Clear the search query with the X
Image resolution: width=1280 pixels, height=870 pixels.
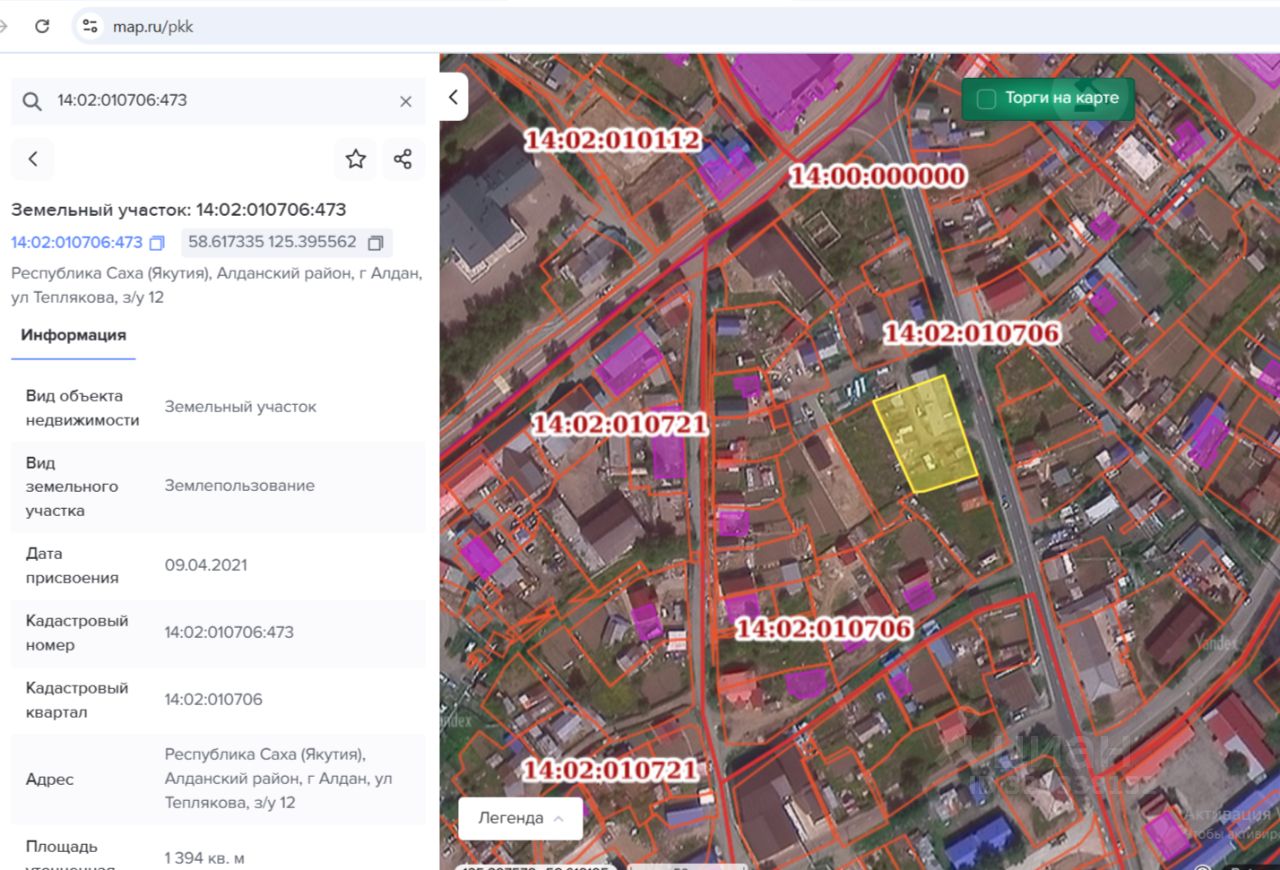point(406,101)
